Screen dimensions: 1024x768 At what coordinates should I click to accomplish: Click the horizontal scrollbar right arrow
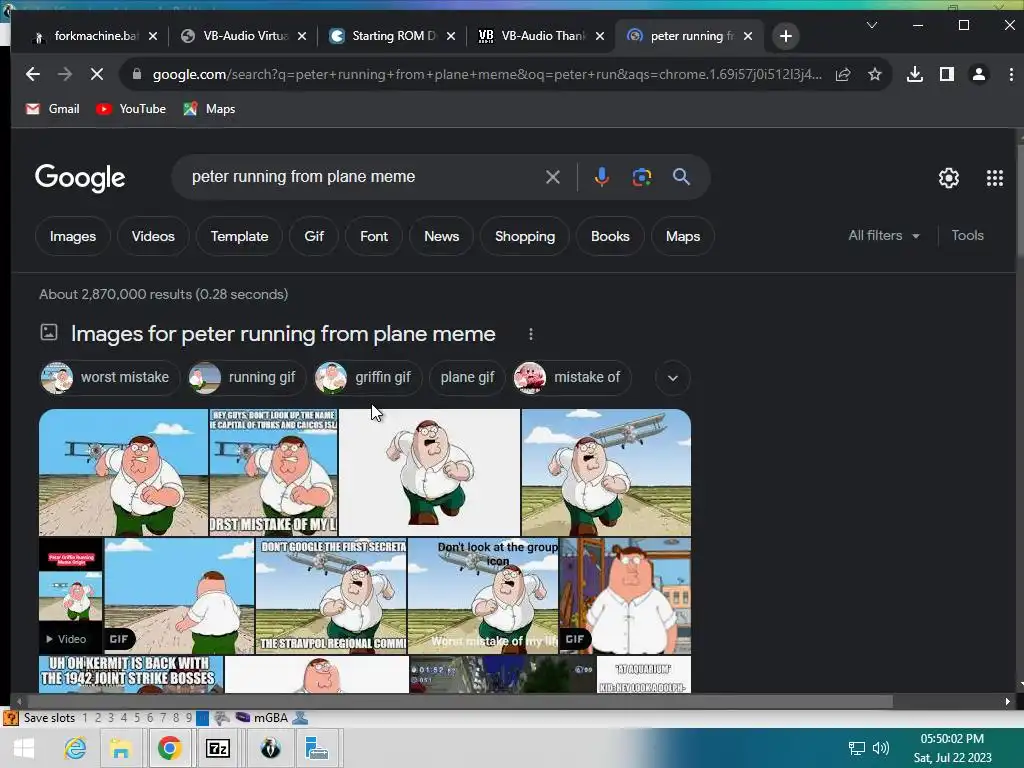[x=1007, y=702]
